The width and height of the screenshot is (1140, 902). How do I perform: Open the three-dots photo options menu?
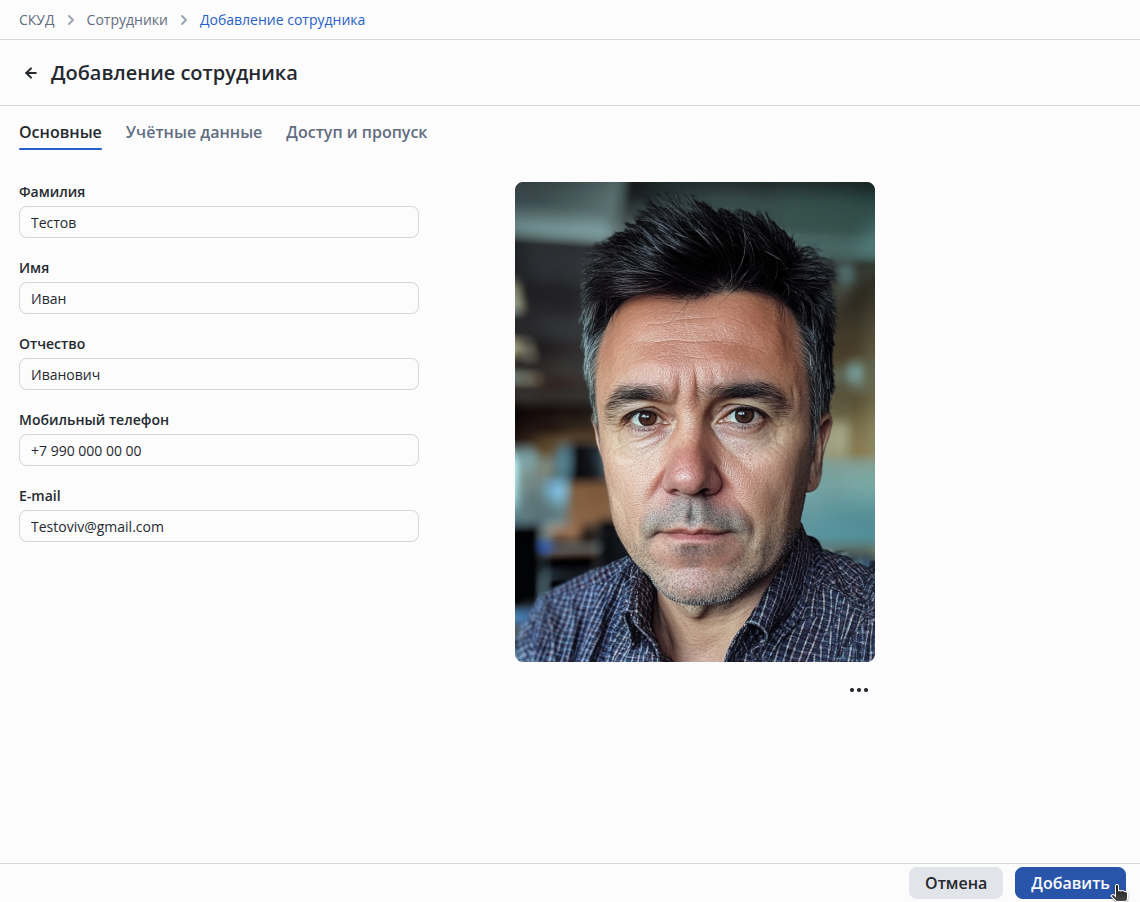click(x=858, y=690)
